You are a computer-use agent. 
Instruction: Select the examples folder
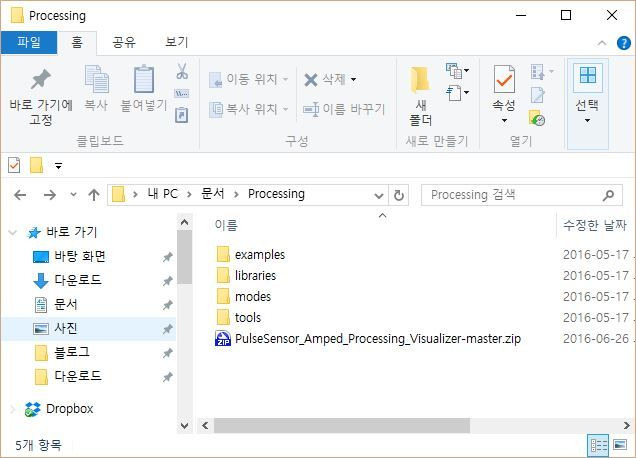pos(251,255)
